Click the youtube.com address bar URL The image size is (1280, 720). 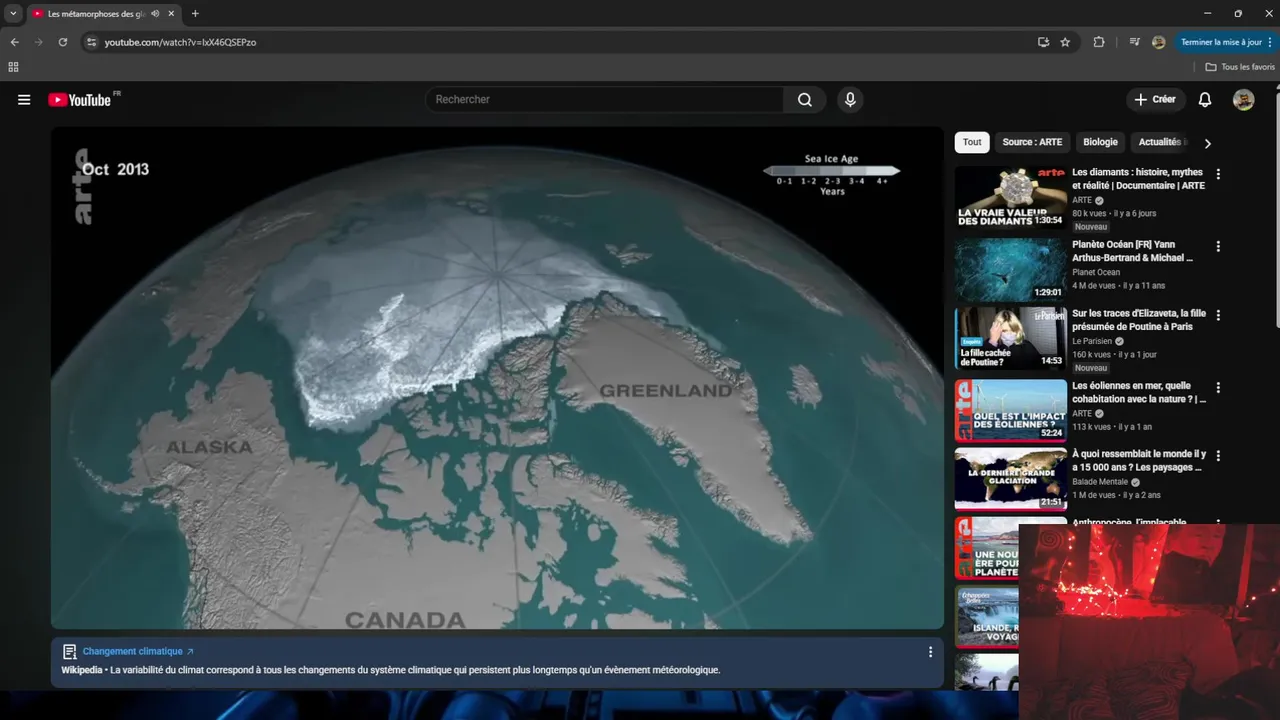(x=180, y=42)
